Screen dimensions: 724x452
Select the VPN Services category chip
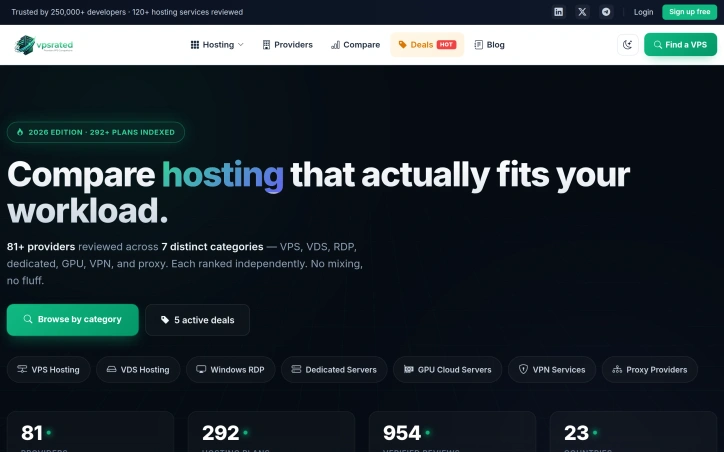point(552,369)
